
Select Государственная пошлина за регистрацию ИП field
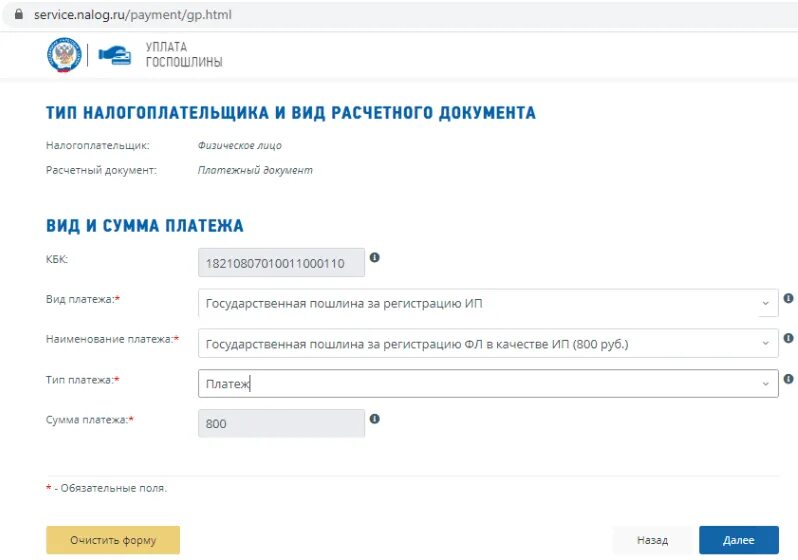coord(488,303)
